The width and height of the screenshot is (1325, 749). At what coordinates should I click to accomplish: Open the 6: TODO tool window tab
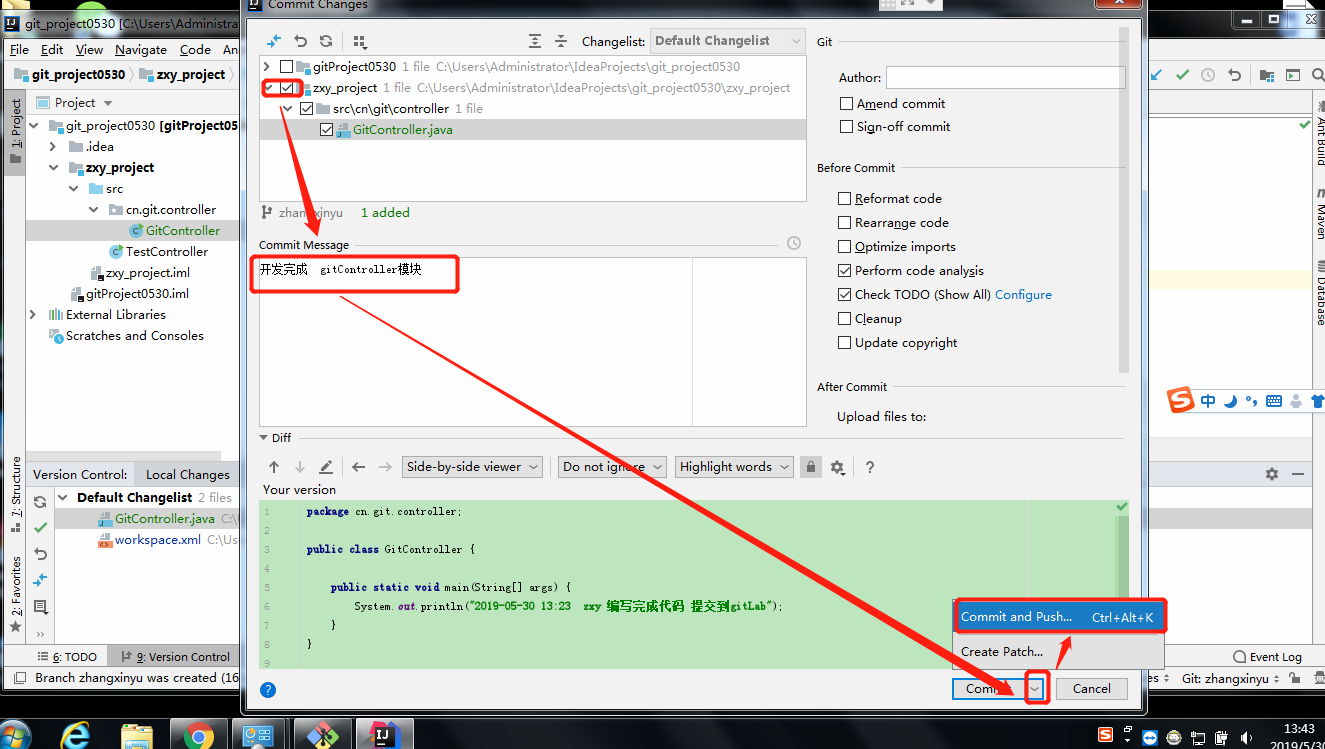tap(70, 657)
